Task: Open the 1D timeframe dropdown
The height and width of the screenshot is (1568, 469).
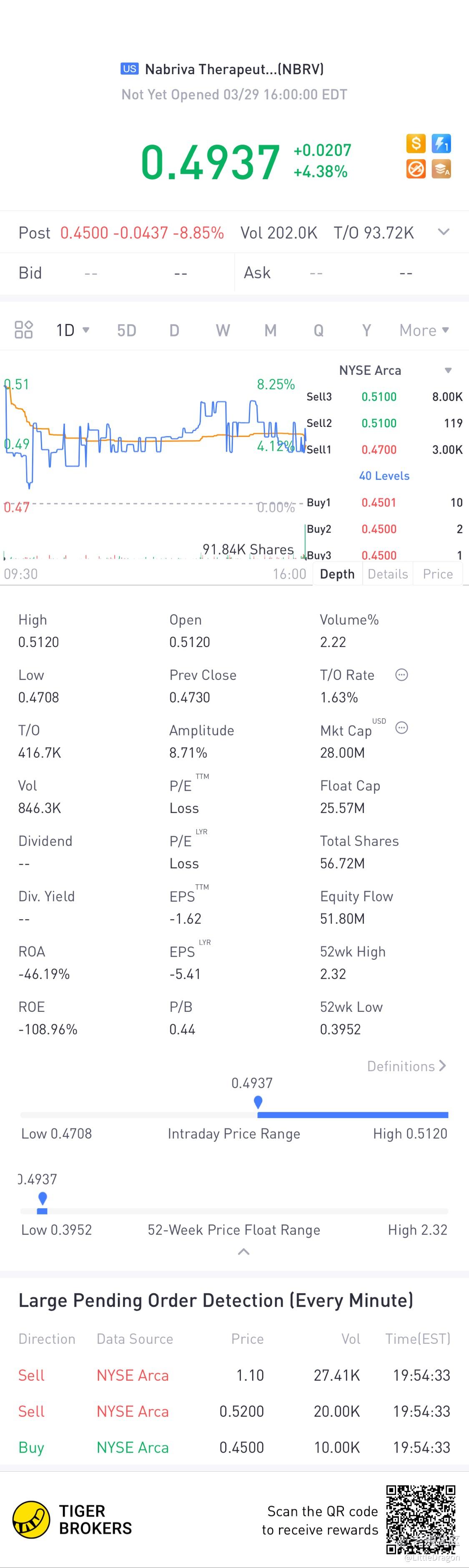Action: (73, 330)
